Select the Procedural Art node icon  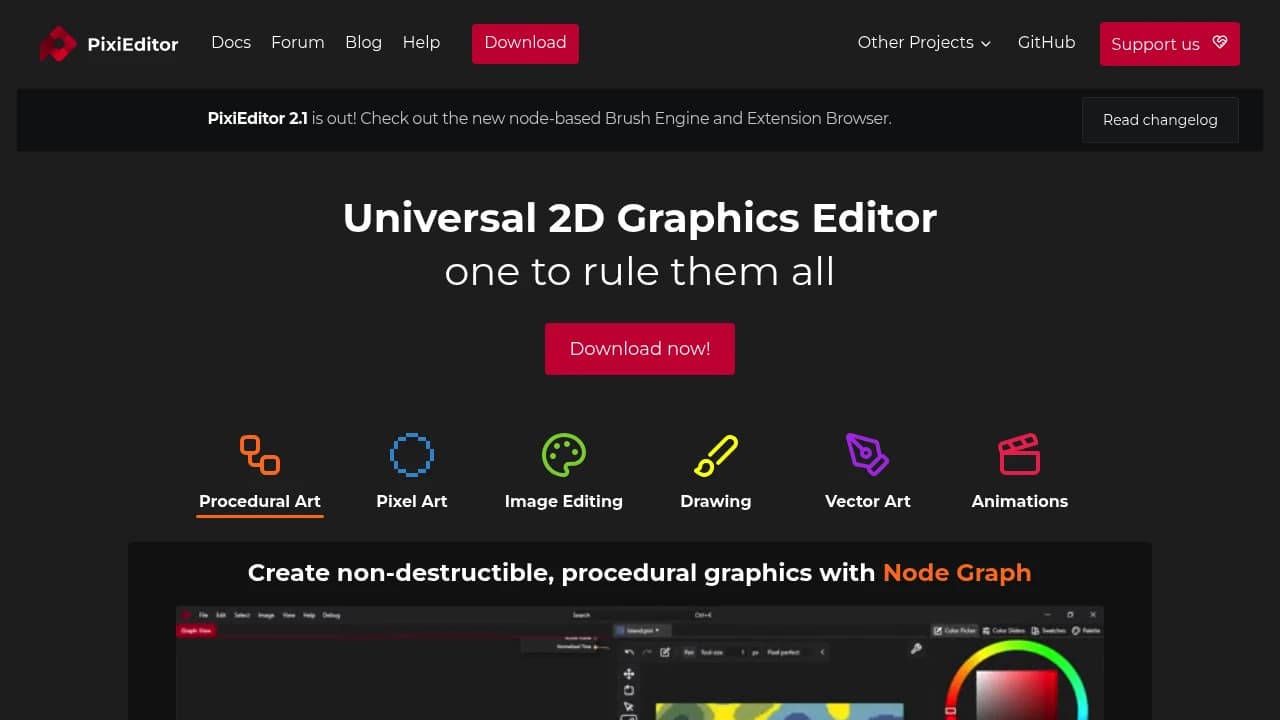tap(260, 455)
